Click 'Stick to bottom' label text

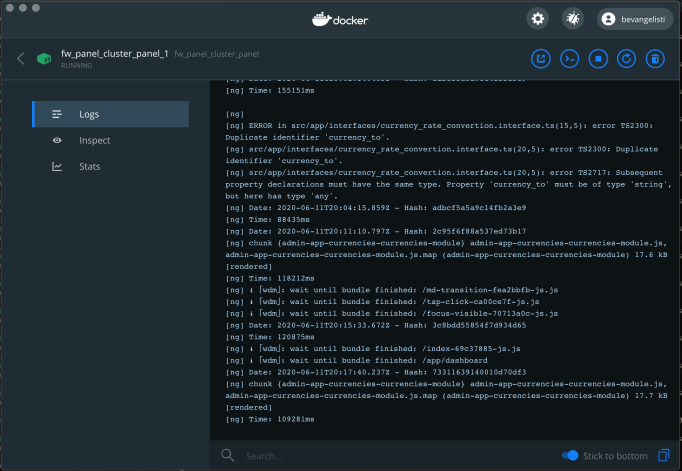[615, 456]
